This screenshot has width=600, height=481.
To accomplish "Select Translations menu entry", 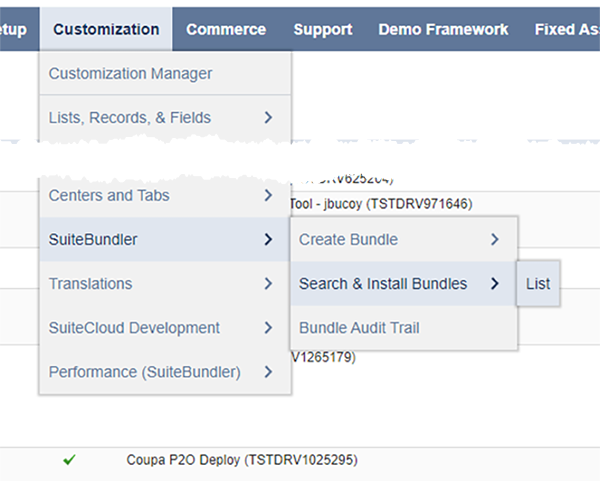I will point(165,284).
